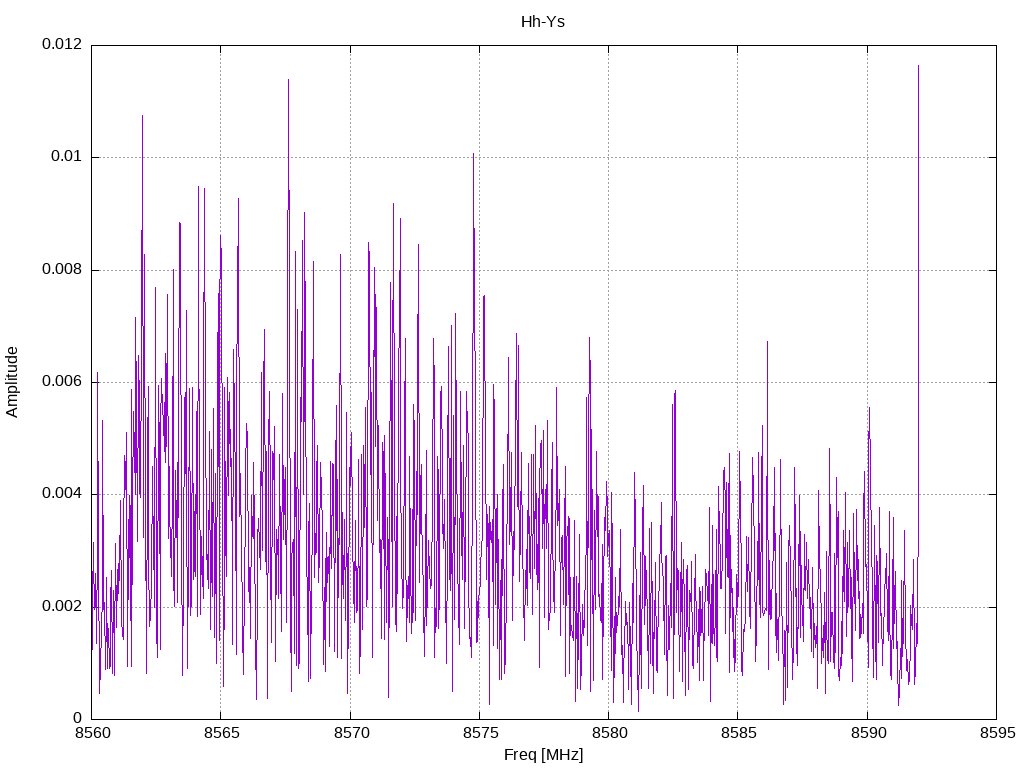Click the plot title Hh-Ys
Viewport: 1024px width, 768px height.
[543, 22]
